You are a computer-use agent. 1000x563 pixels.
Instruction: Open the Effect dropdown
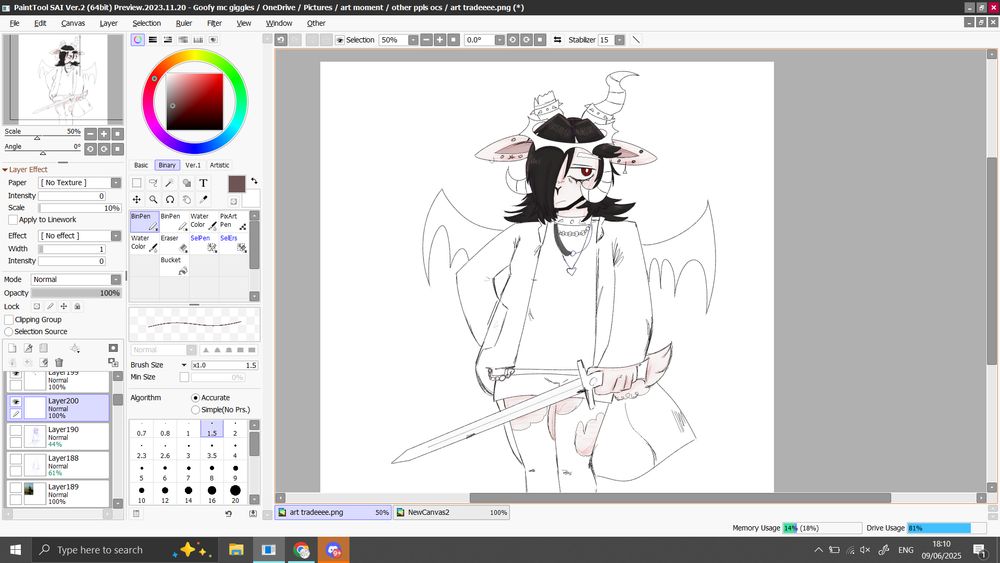[x=115, y=235]
